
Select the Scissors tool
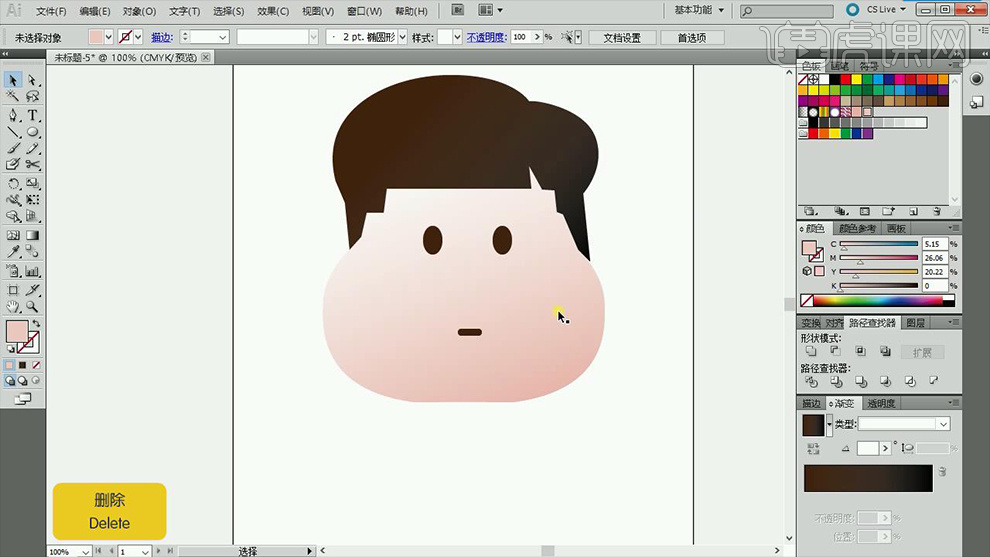[x=32, y=164]
